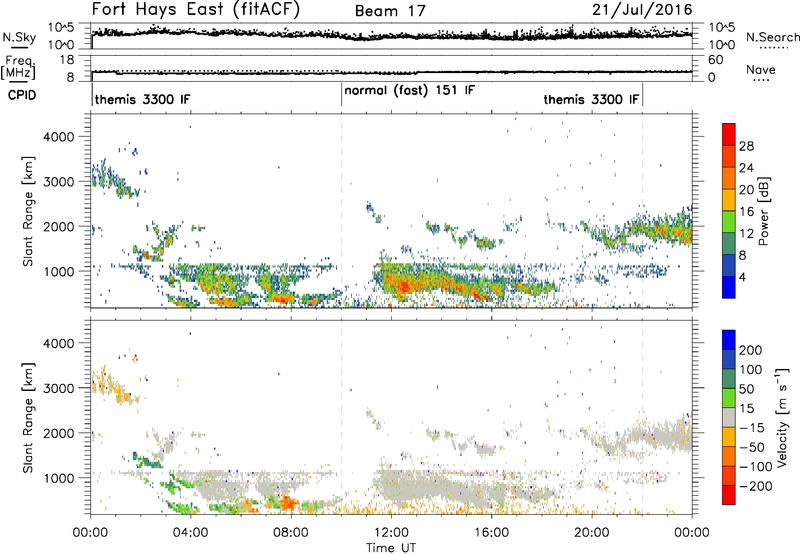
Task: Click the '18' tick on the frequency axis
Action: pyautogui.click(x=67, y=60)
